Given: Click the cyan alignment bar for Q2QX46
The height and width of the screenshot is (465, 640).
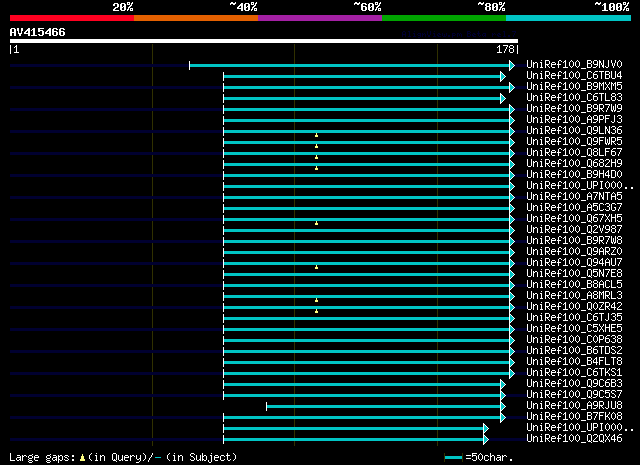Looking at the screenshot, I should (353, 440).
